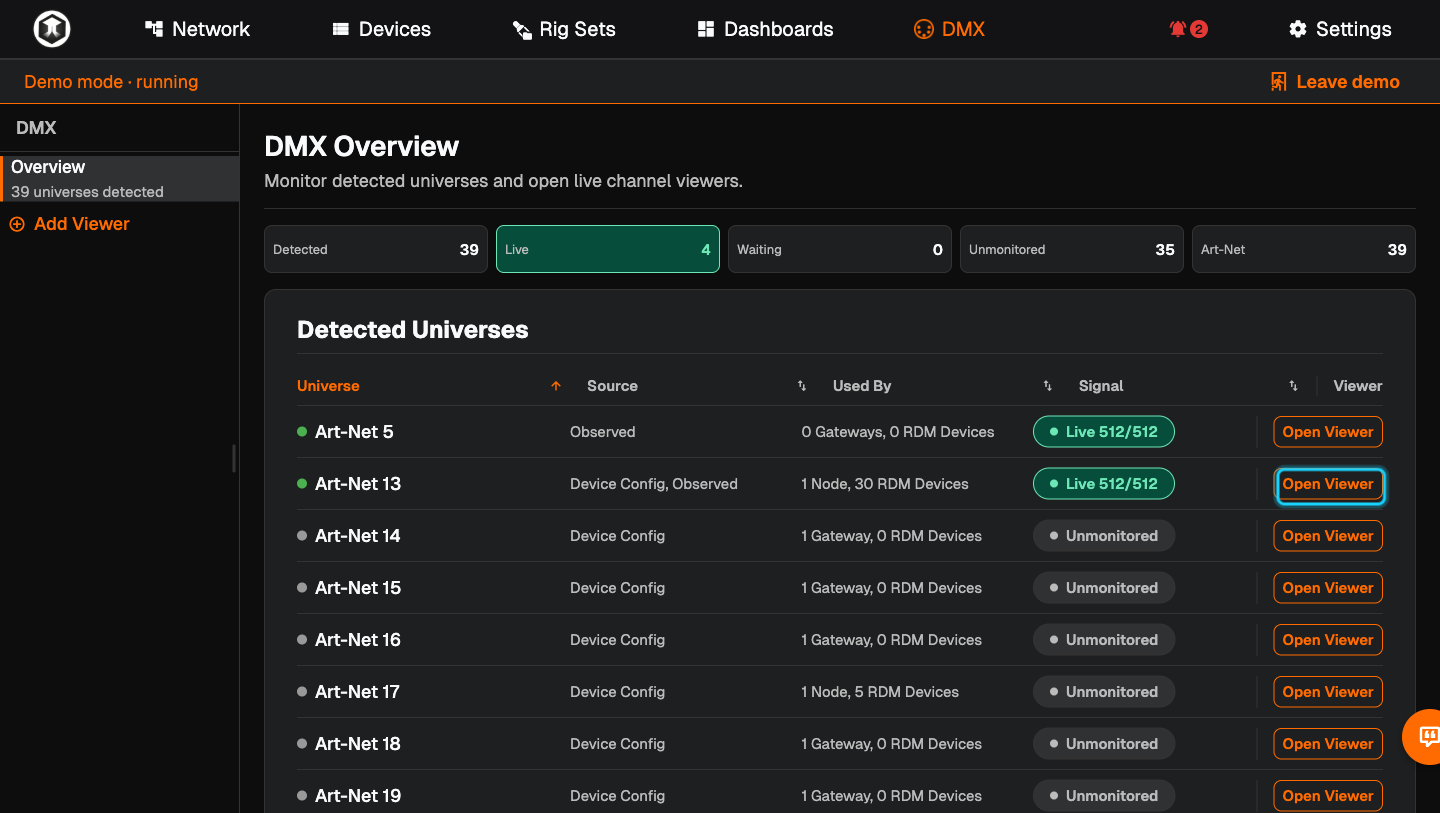The width and height of the screenshot is (1440, 813).
Task: Open Viewer for Art-Net 17
Action: tap(1328, 692)
